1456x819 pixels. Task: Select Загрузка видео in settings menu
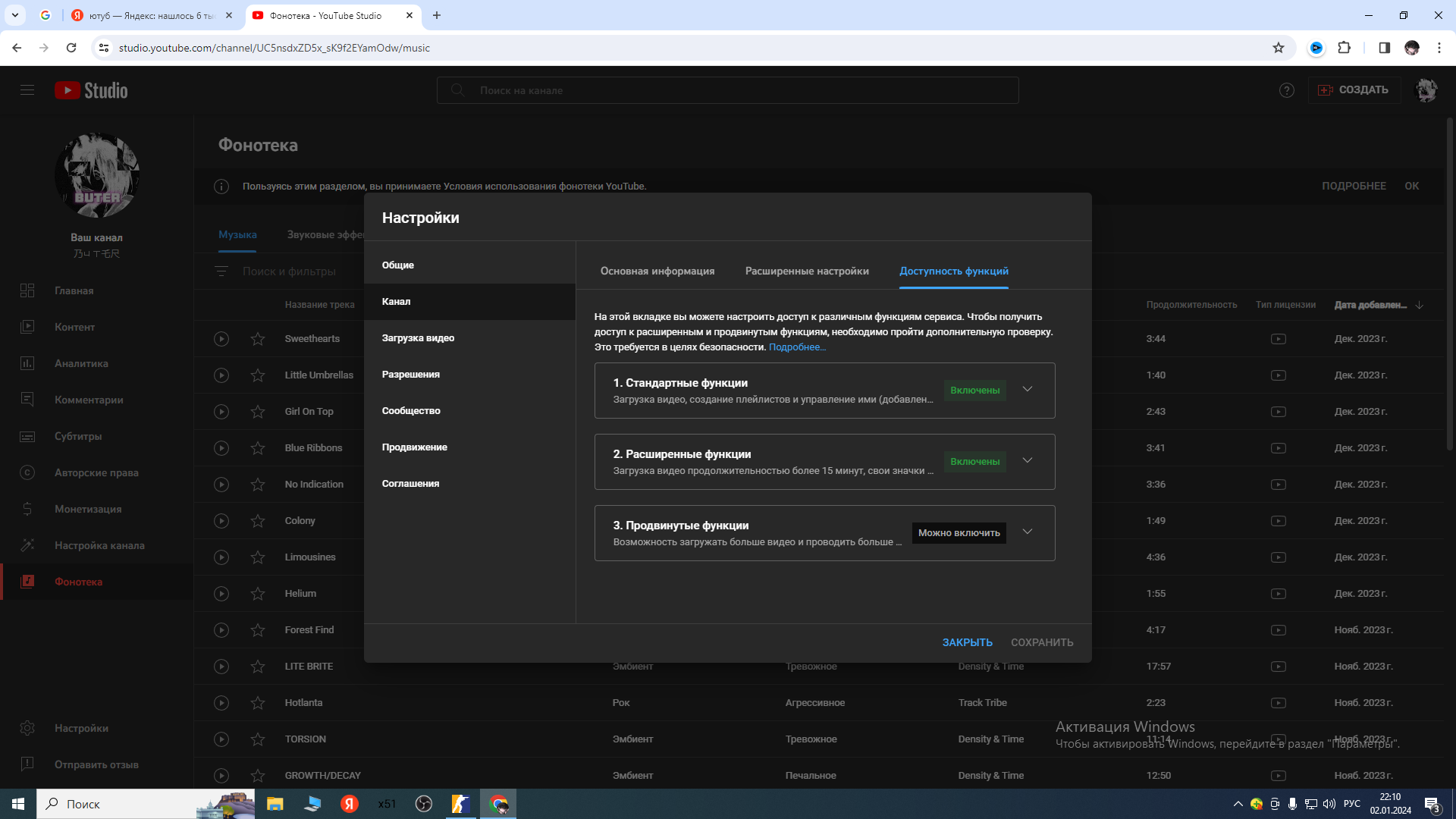coord(469,338)
